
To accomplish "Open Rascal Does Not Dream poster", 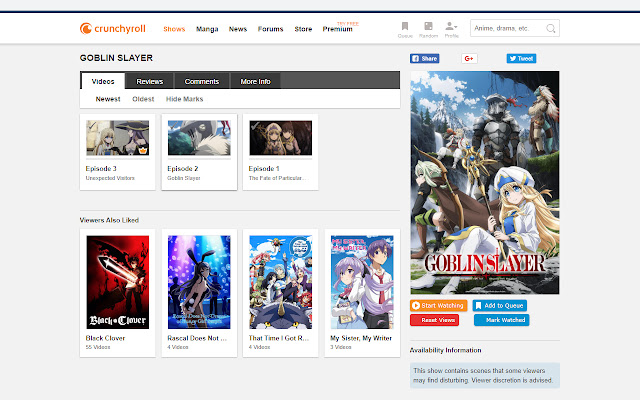I will (x=199, y=282).
